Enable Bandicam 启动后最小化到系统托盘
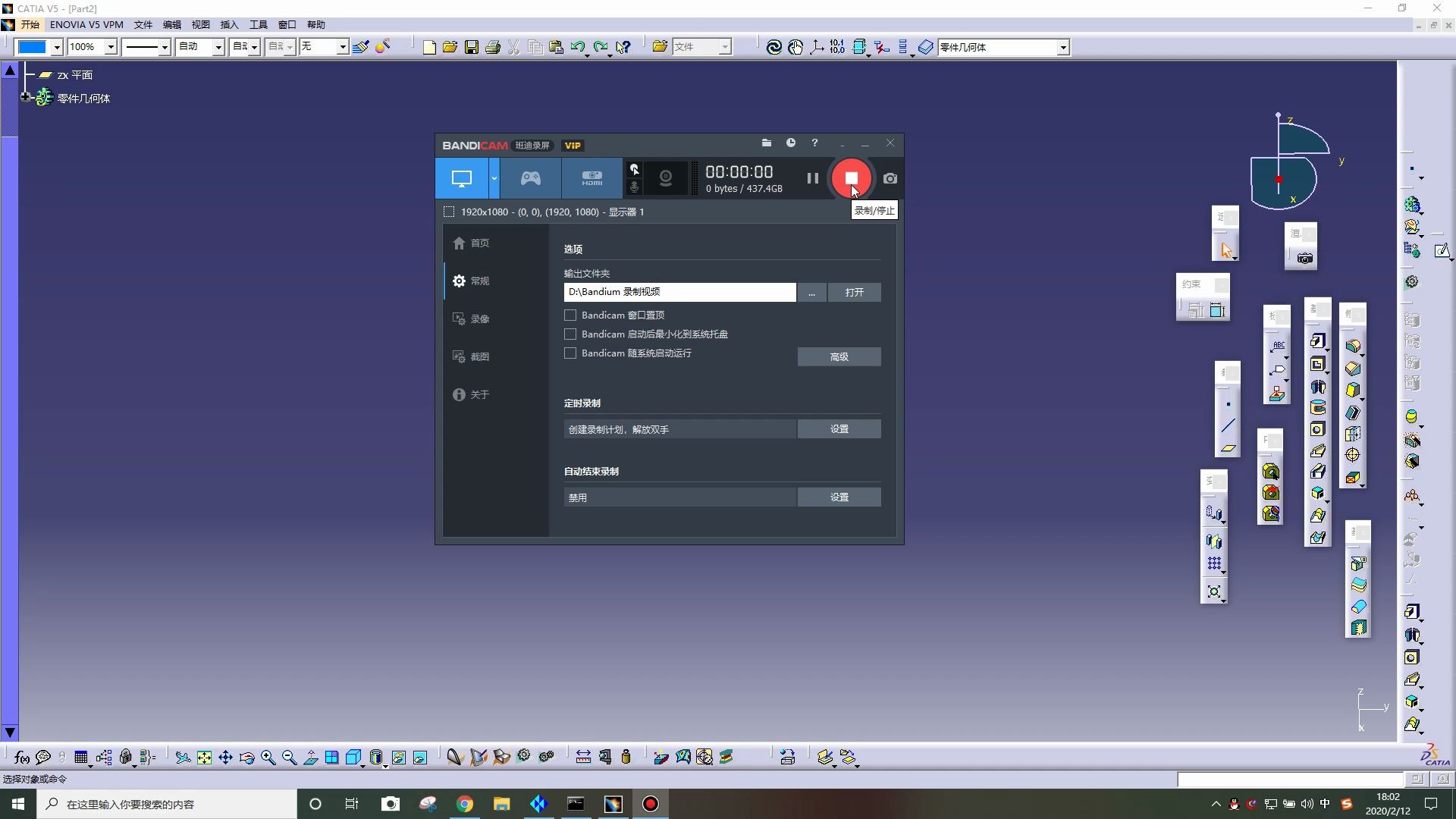 [x=570, y=333]
